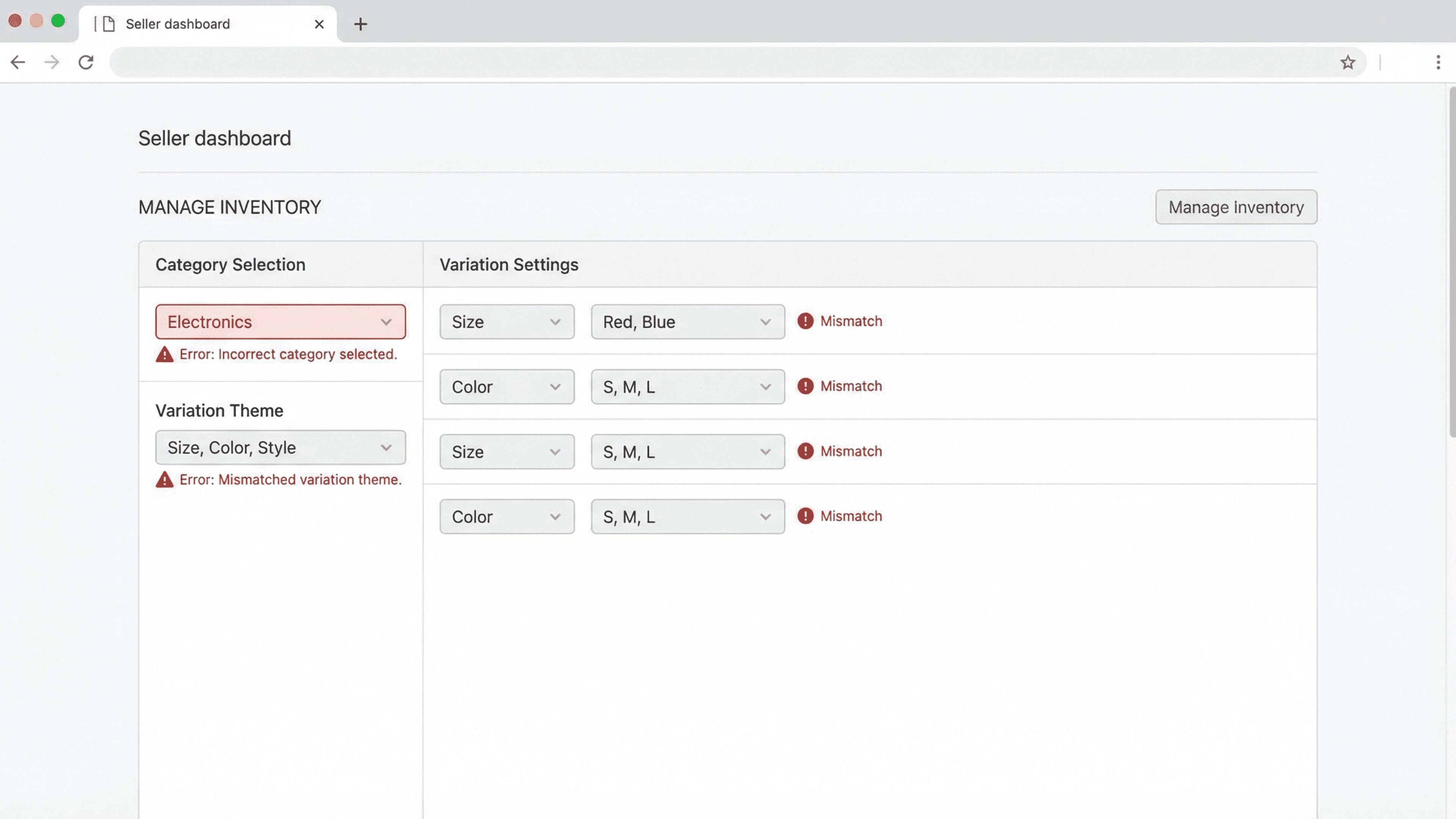Expand the Red, Blue values dropdown
The image size is (1456, 819).
click(x=687, y=322)
